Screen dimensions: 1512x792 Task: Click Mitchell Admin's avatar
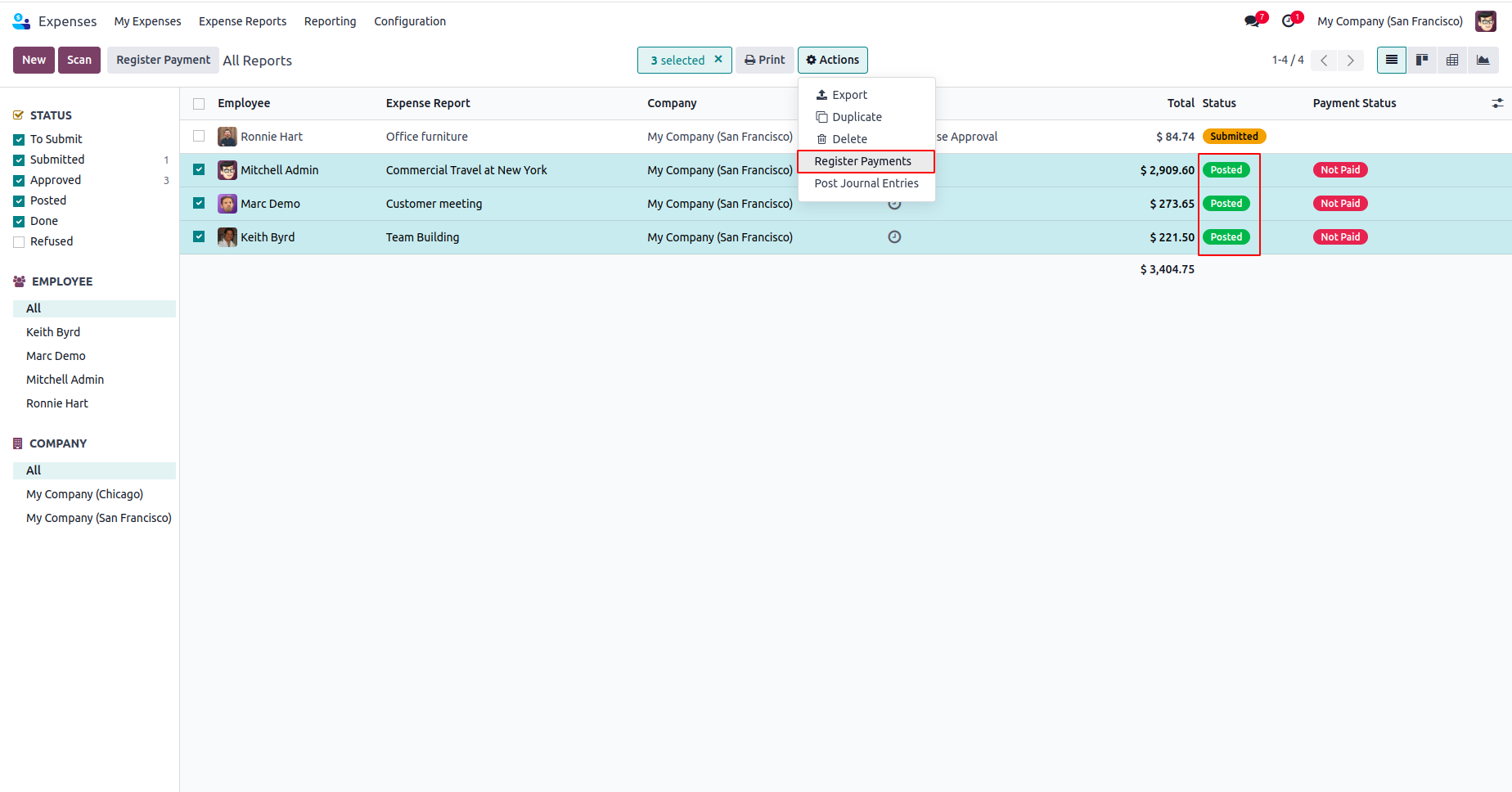coord(227,170)
